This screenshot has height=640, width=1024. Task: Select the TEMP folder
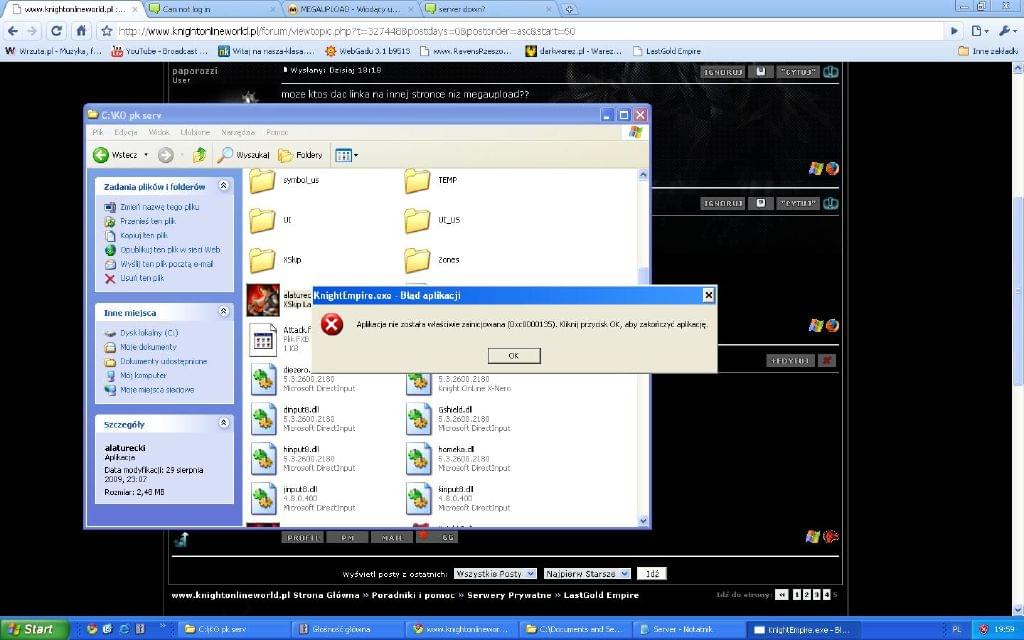click(x=431, y=180)
